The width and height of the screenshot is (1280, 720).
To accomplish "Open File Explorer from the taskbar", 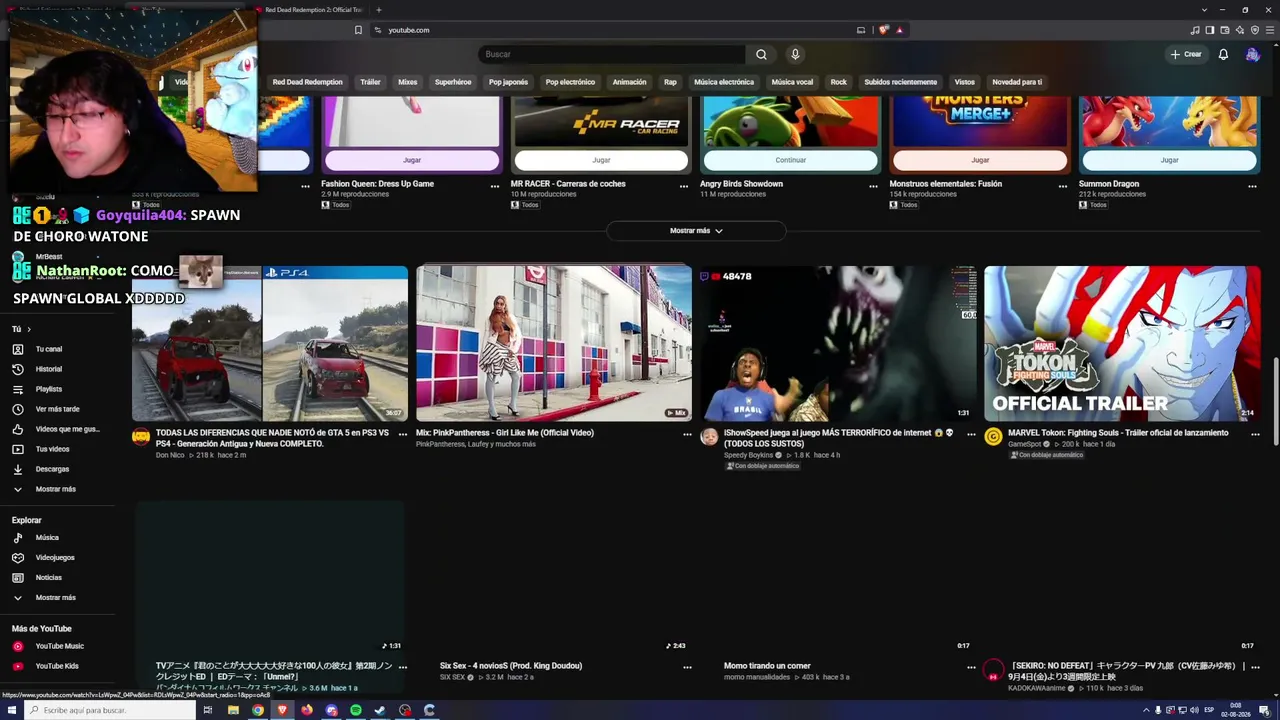I will pos(233,710).
